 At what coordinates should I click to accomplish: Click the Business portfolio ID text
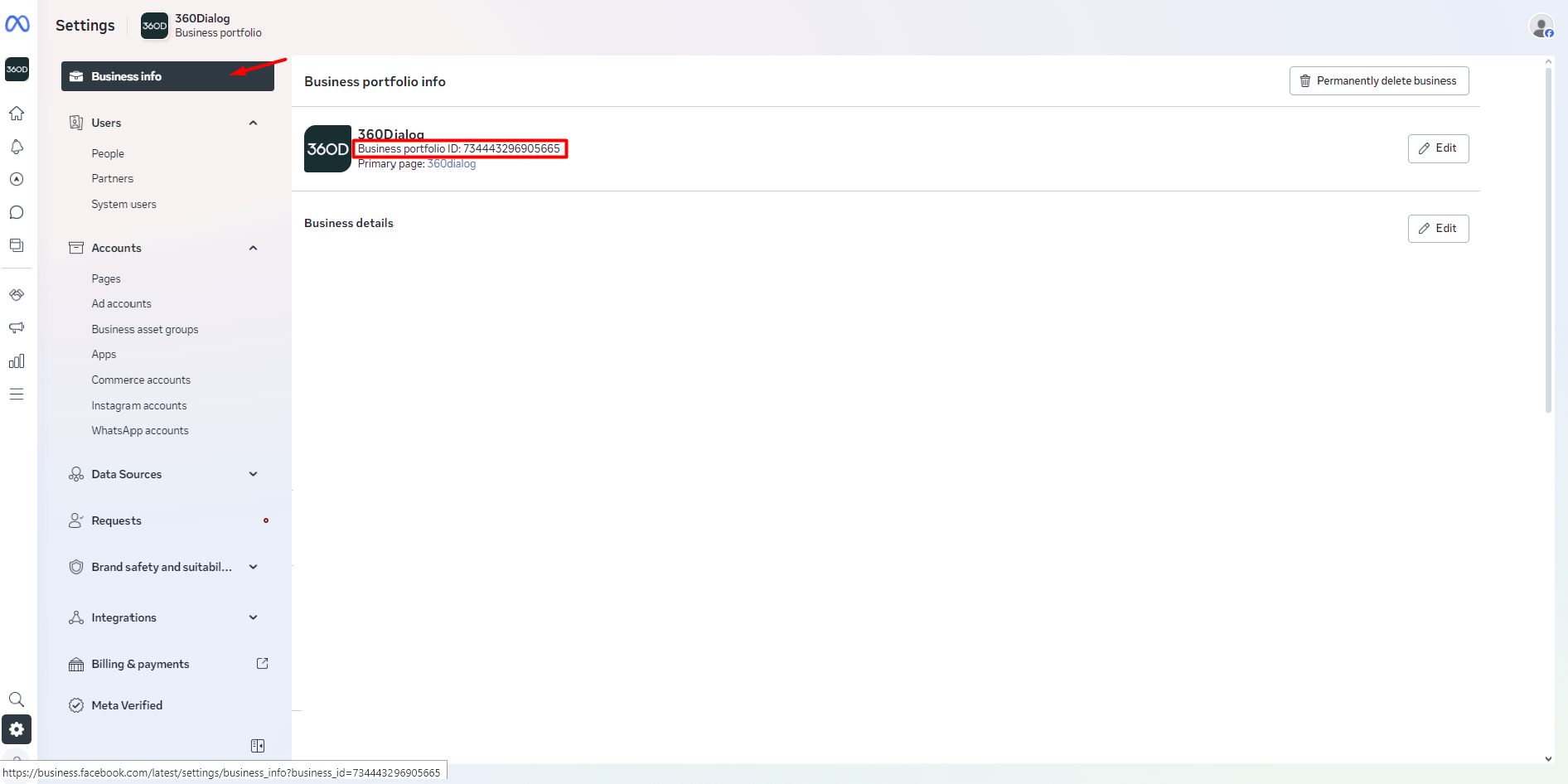click(459, 149)
